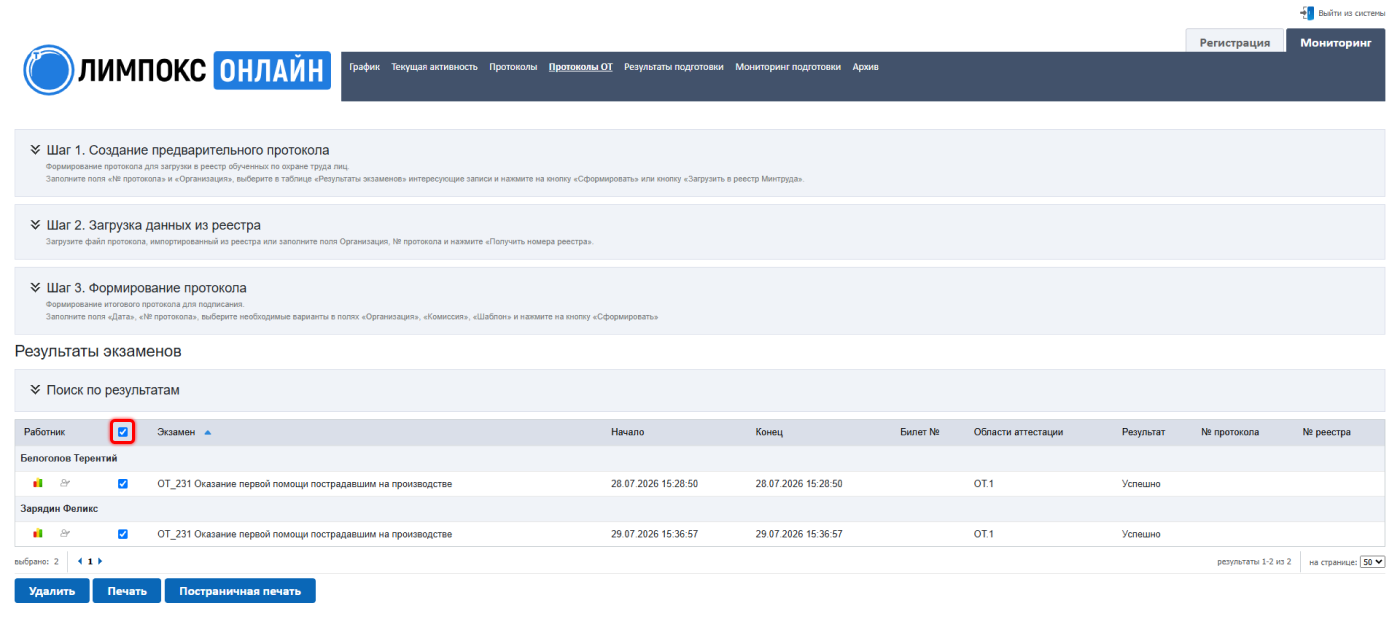Open the results-per-page dropdown showing 50
Image resolution: width=1400 pixels, height=625 pixels.
(1374, 562)
